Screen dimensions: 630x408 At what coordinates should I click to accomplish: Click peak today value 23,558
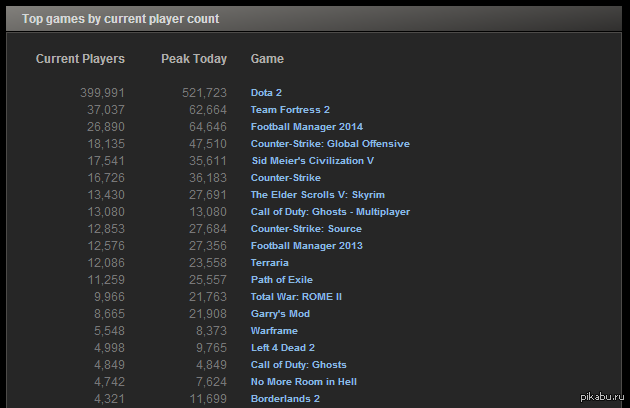click(208, 262)
